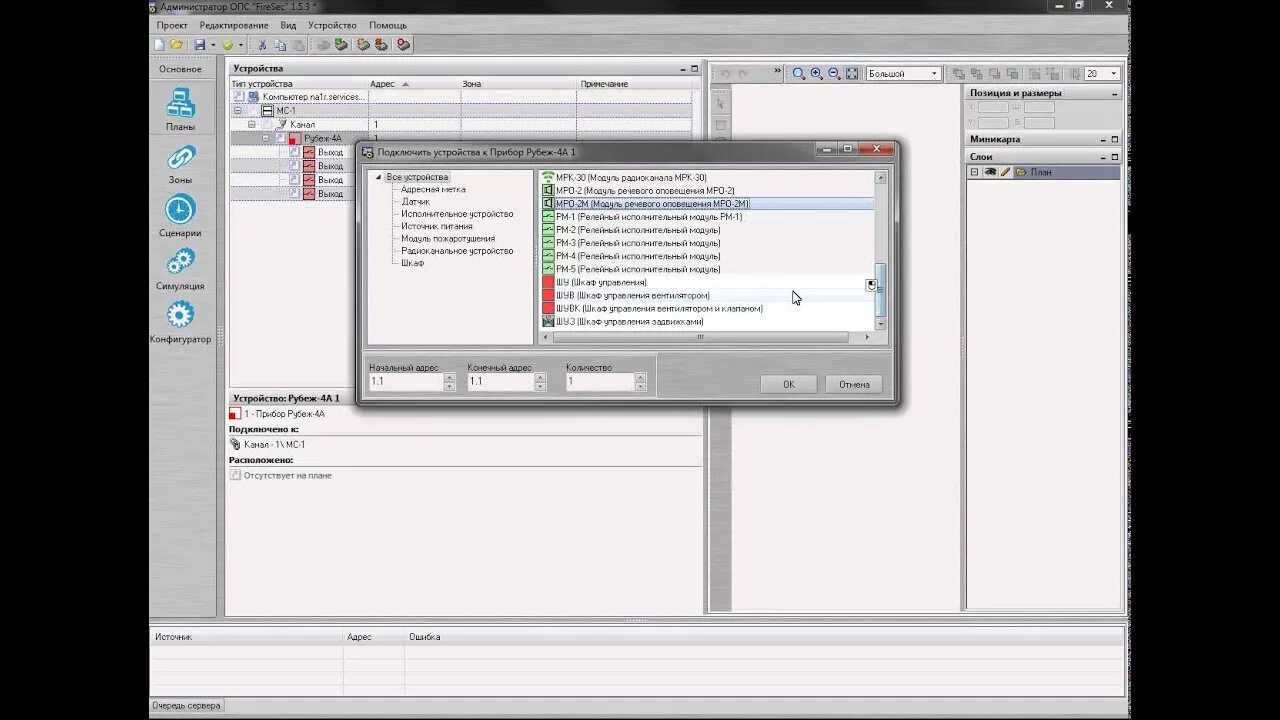The image size is (1280, 720).
Task: Click the Отмена cancel button
Action: [854, 384]
